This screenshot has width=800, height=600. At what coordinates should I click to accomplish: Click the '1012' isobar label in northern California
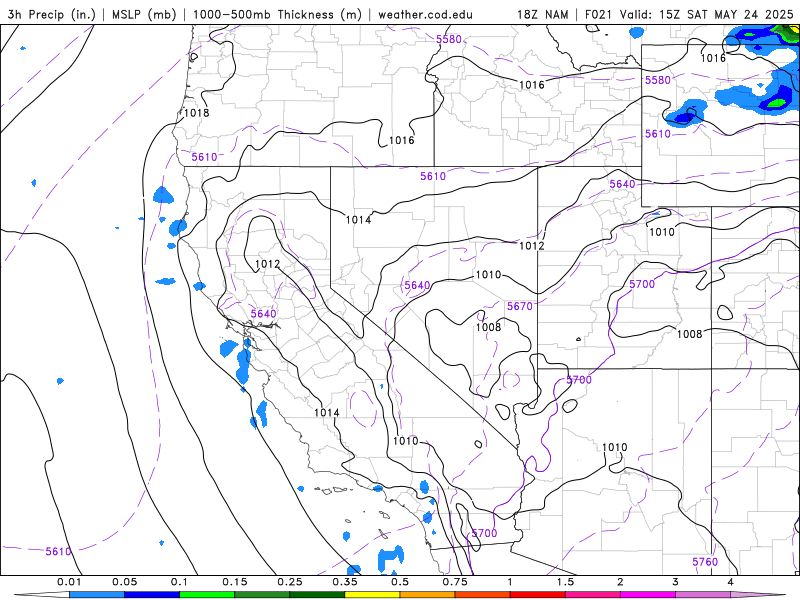click(267, 264)
